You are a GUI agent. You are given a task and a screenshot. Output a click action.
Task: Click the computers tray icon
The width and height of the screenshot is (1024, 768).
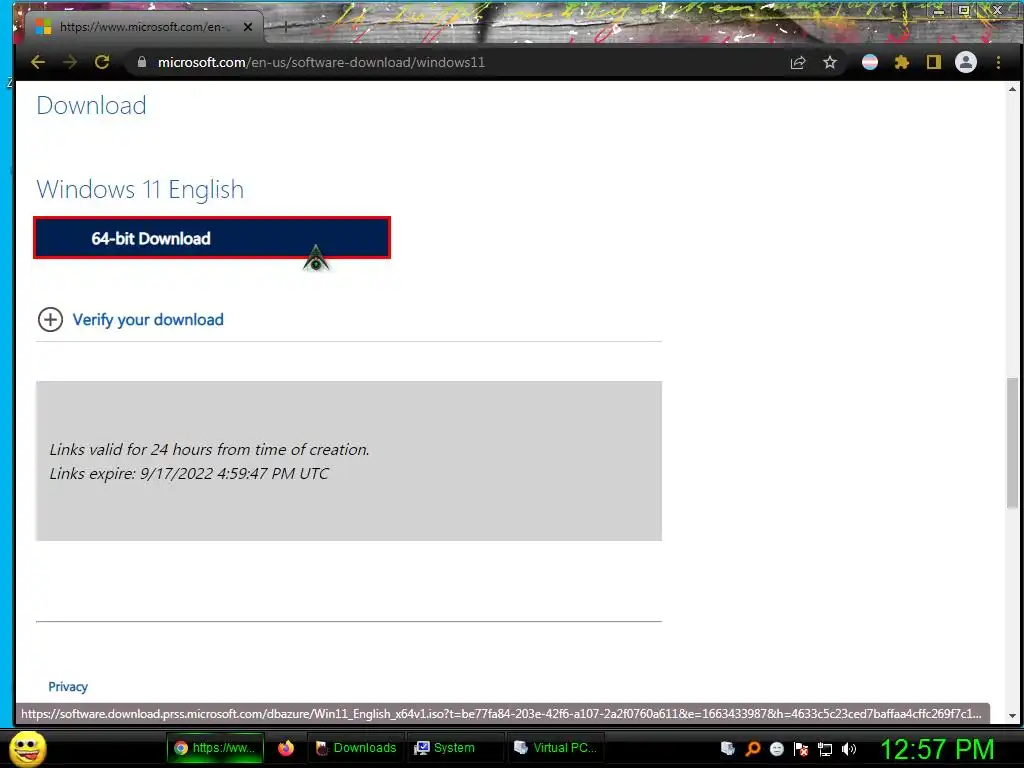click(x=728, y=748)
